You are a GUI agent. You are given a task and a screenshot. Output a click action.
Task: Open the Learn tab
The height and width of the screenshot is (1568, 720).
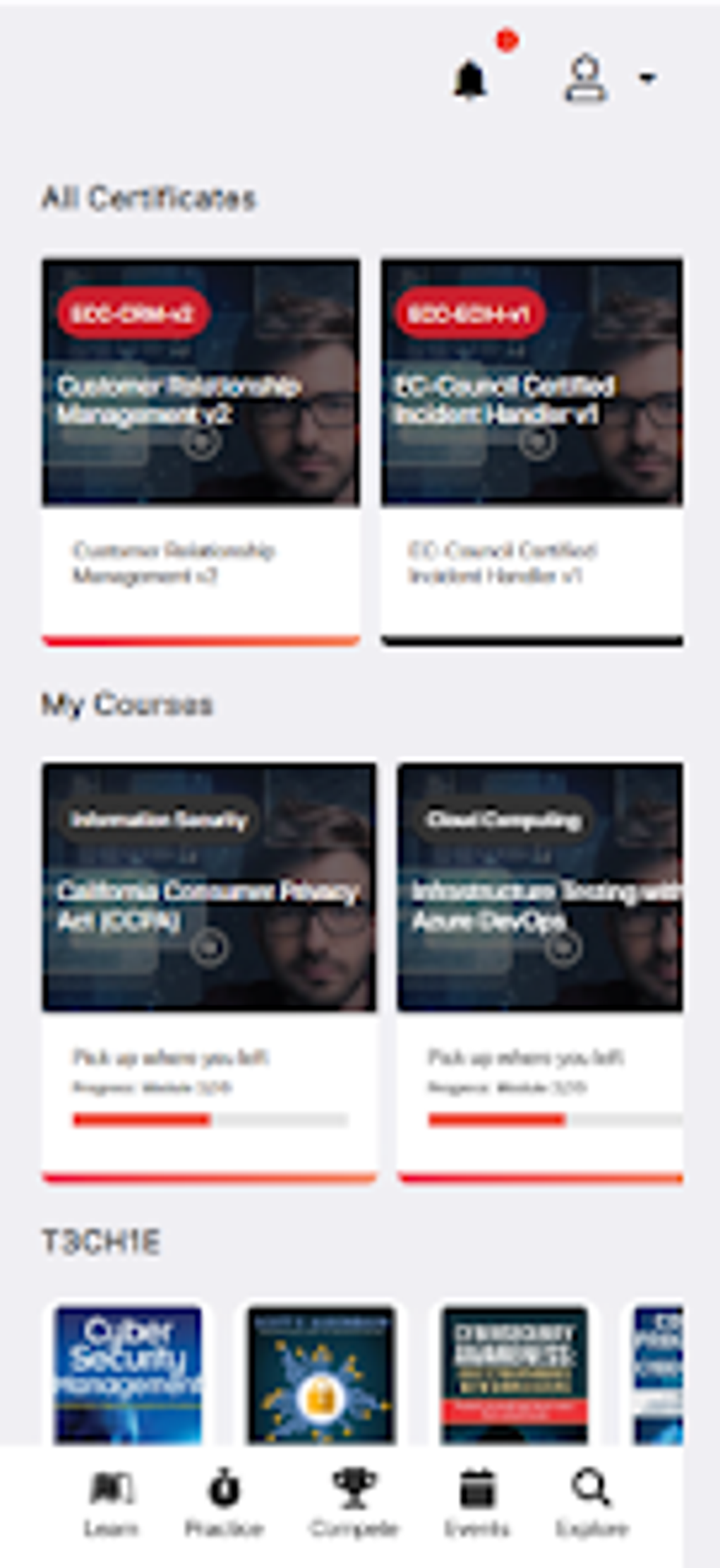(112, 1503)
